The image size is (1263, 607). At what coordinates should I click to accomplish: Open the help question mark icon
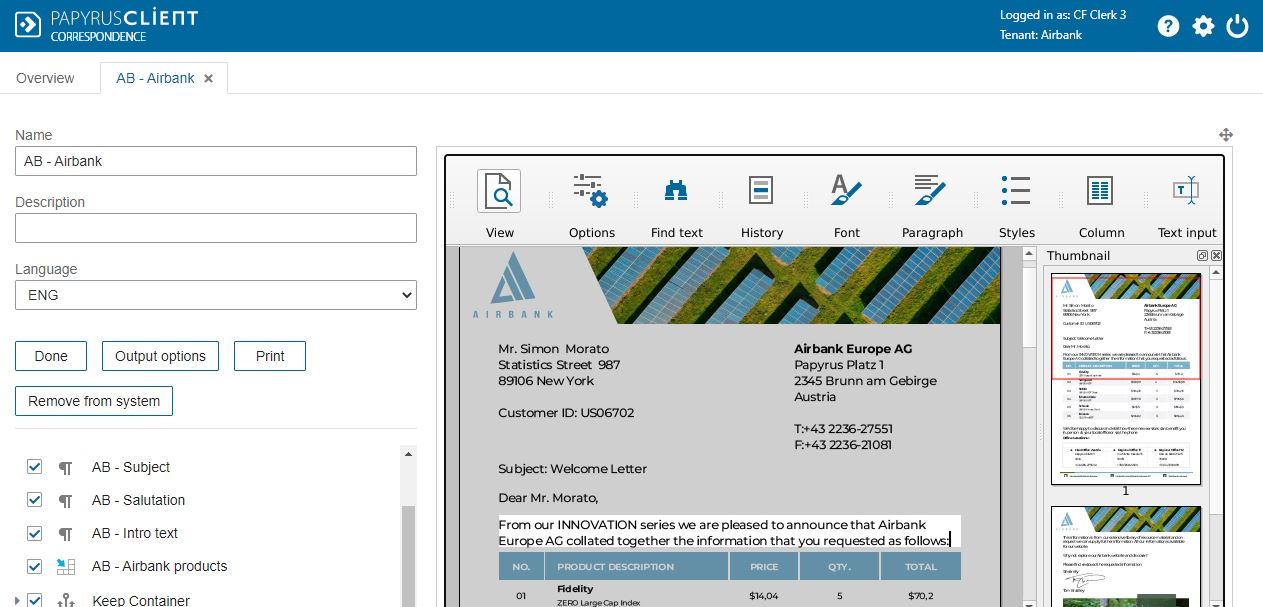tap(1168, 26)
